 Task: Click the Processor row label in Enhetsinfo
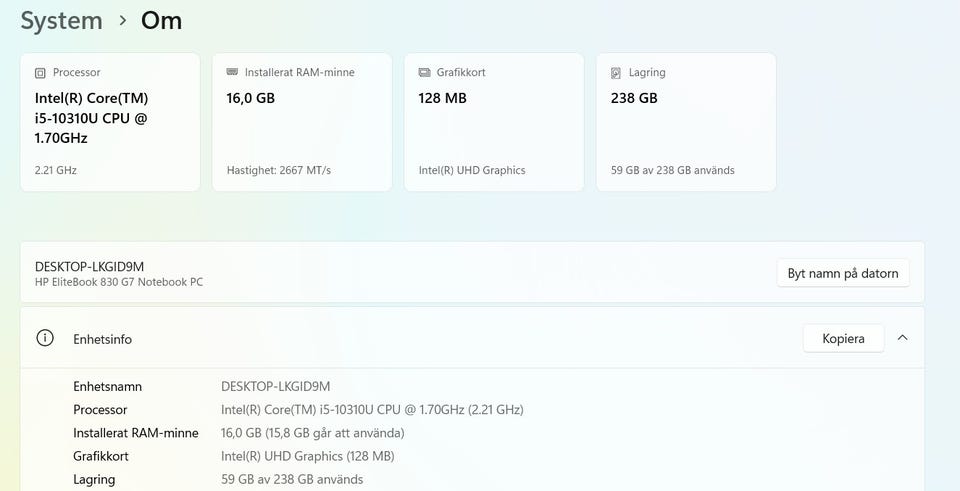click(100, 410)
